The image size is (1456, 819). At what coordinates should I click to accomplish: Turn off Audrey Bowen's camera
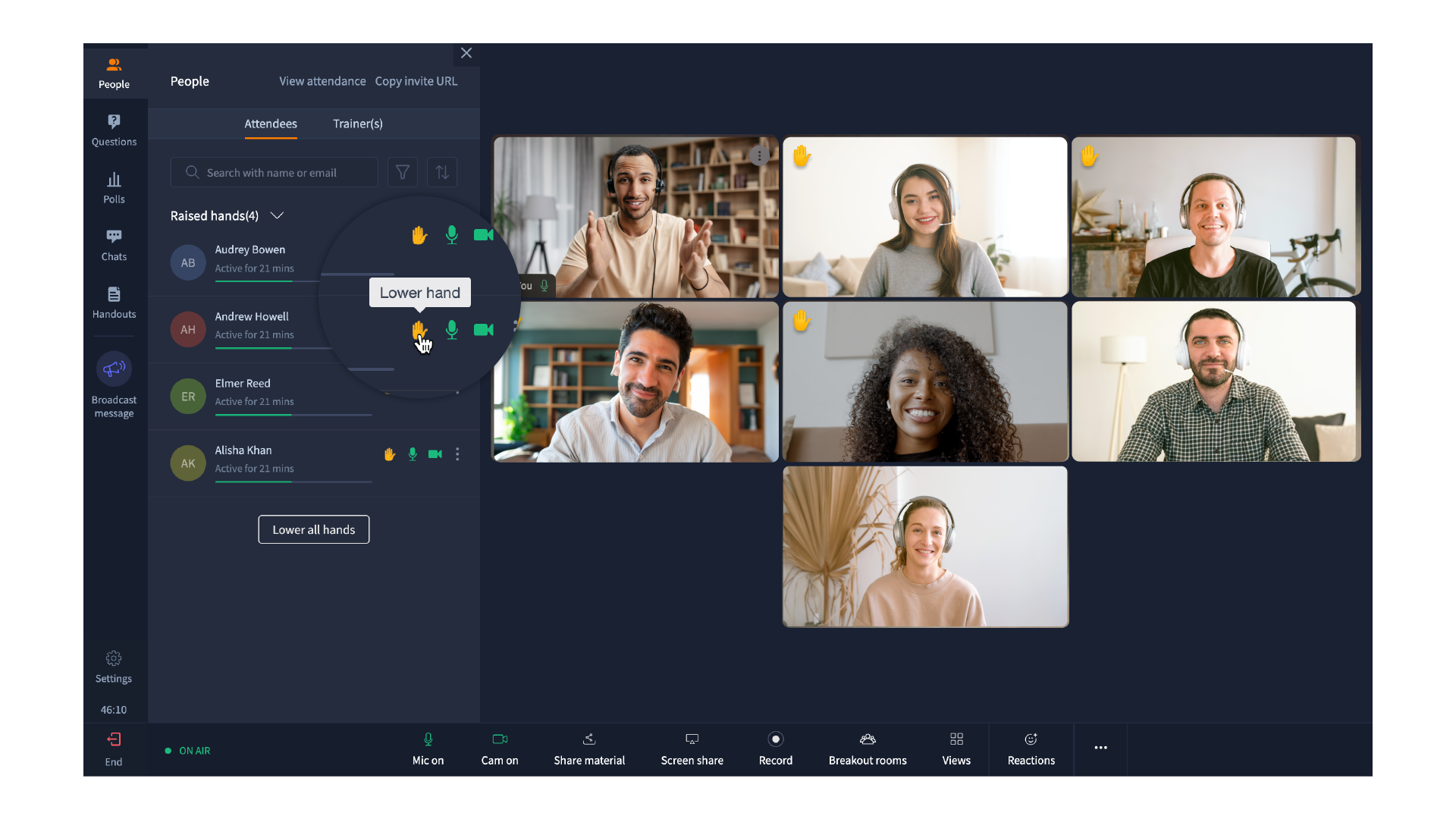click(484, 235)
